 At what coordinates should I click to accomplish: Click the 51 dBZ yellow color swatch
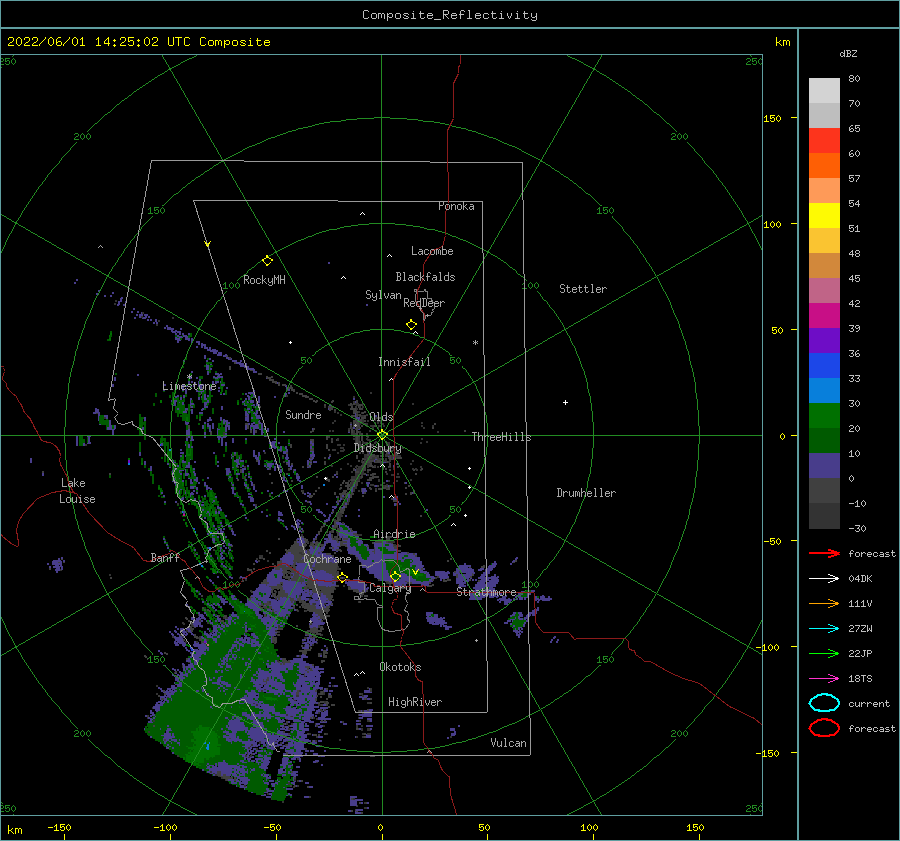824,216
